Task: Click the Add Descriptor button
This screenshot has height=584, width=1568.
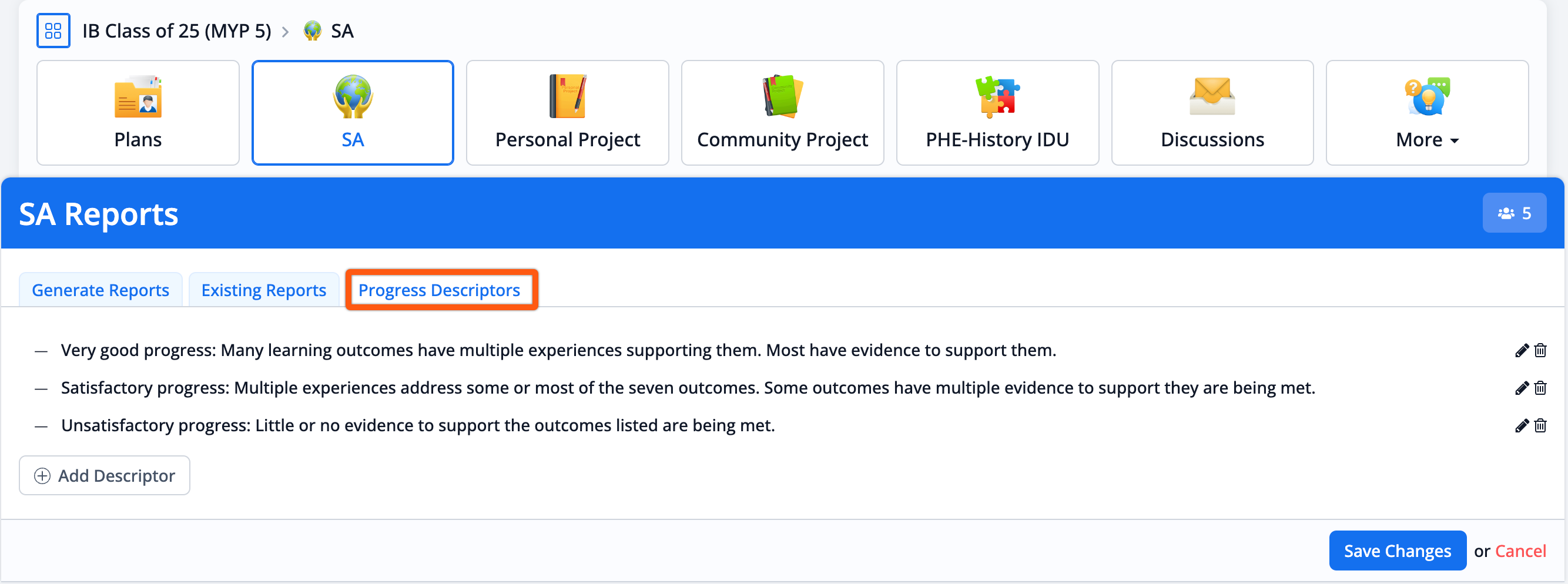Action: click(x=105, y=475)
